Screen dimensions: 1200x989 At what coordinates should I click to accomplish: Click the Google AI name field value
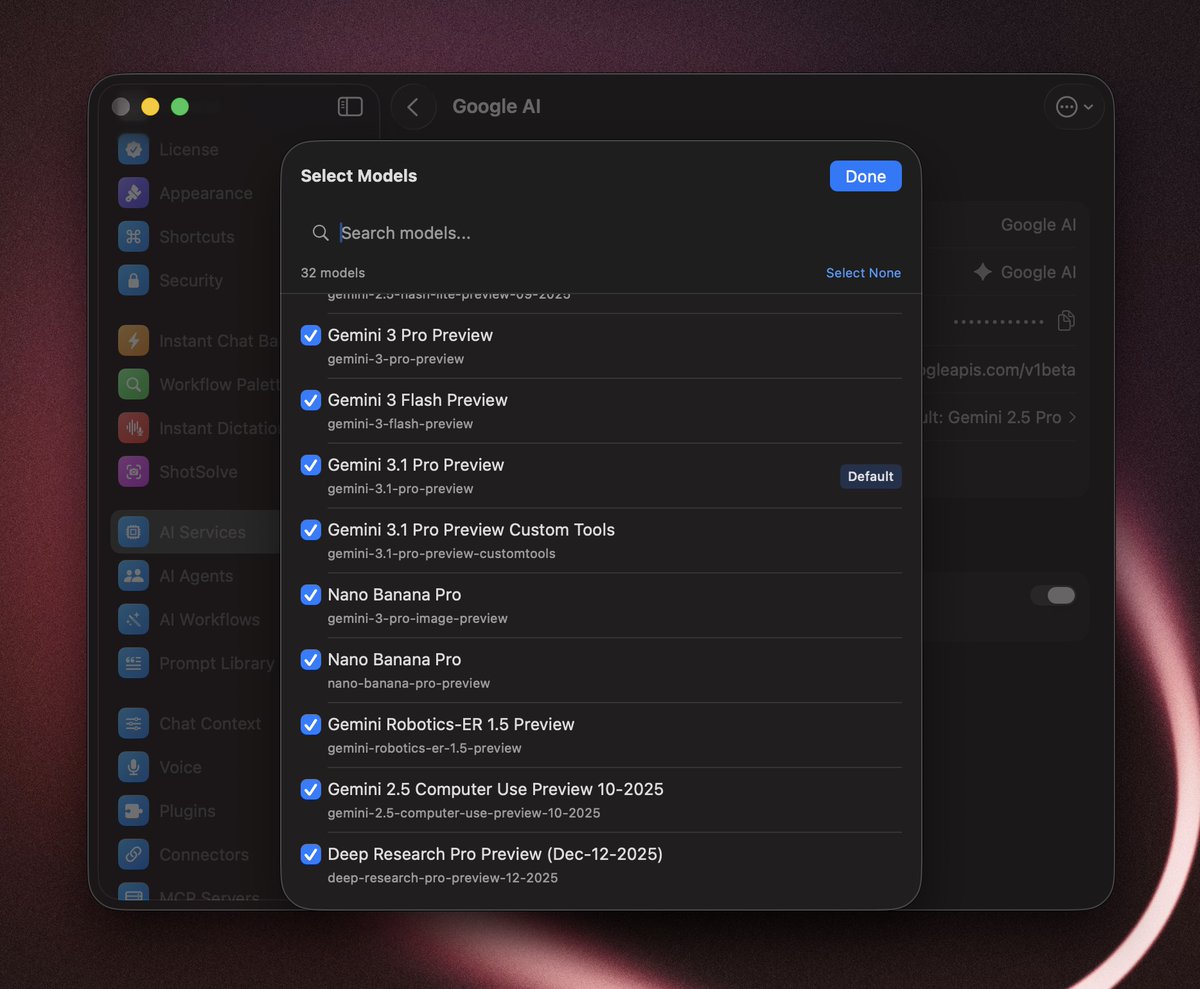[1038, 225]
